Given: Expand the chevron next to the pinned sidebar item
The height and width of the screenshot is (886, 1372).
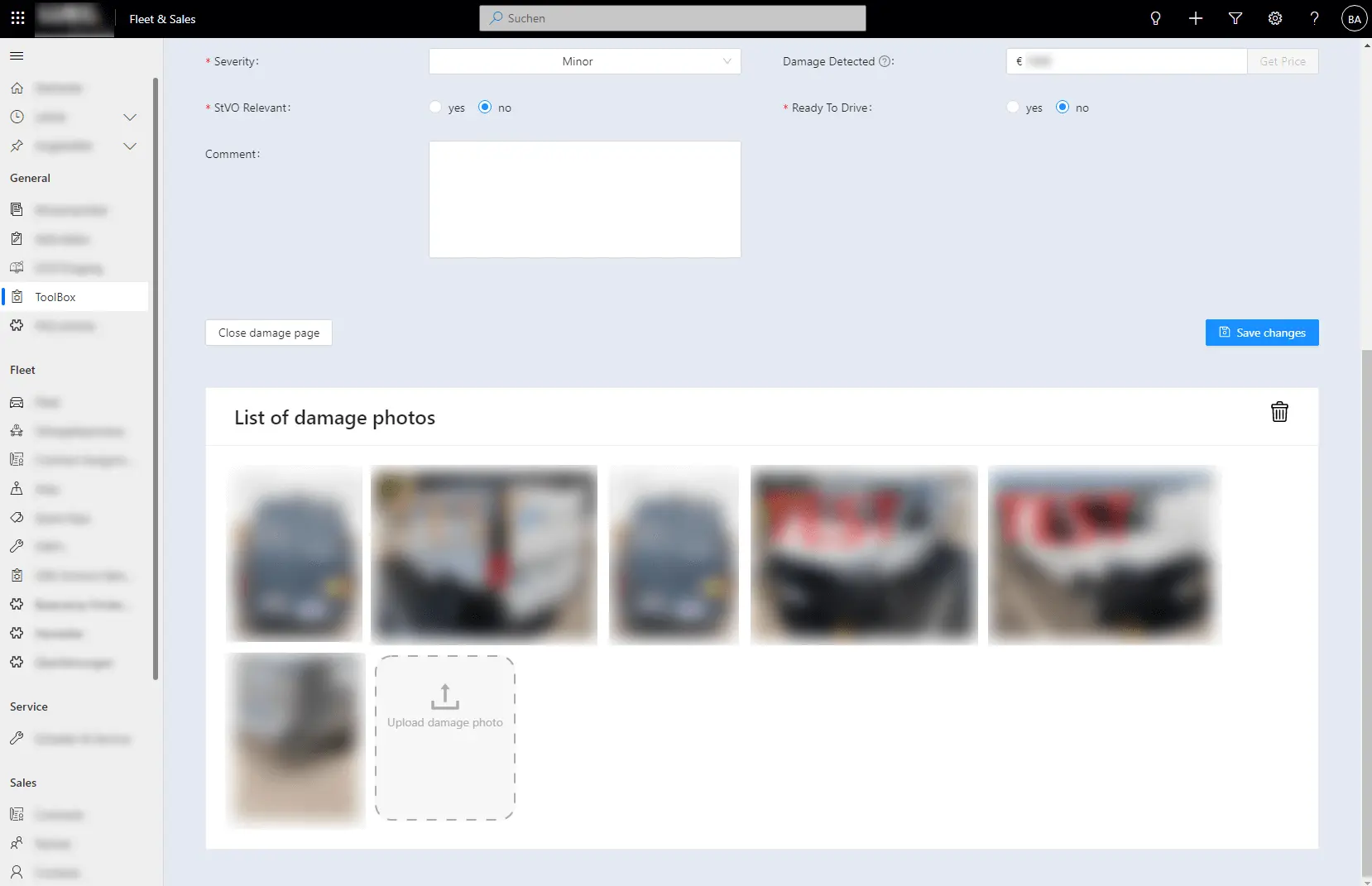Looking at the screenshot, I should point(130,146).
